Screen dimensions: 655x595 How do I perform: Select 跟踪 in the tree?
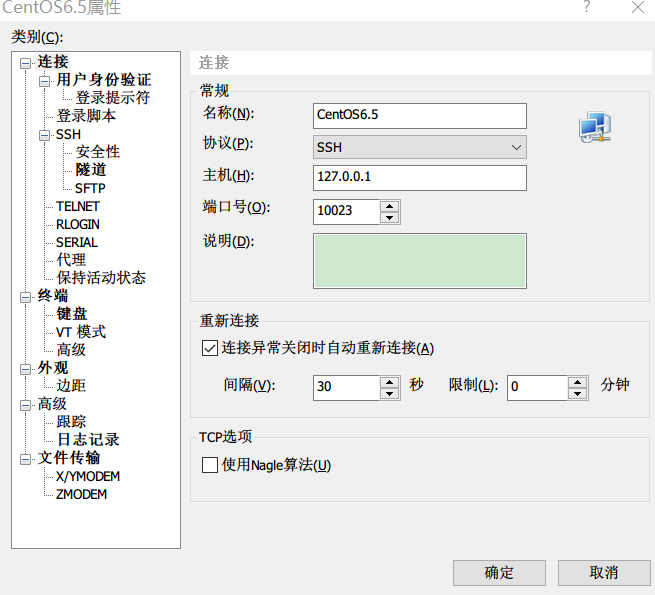point(71,422)
